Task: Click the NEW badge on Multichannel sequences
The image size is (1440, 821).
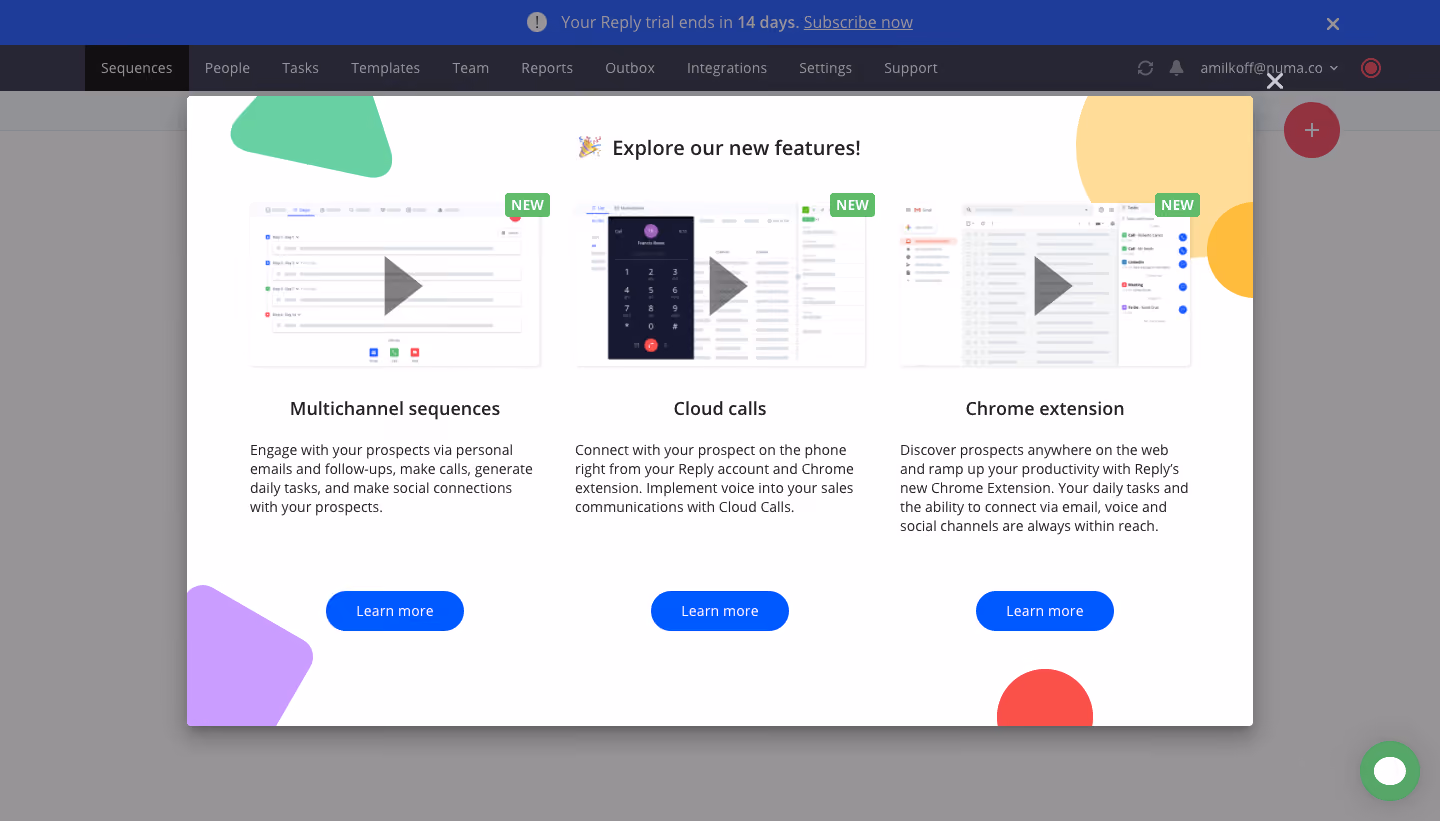Action: point(527,205)
